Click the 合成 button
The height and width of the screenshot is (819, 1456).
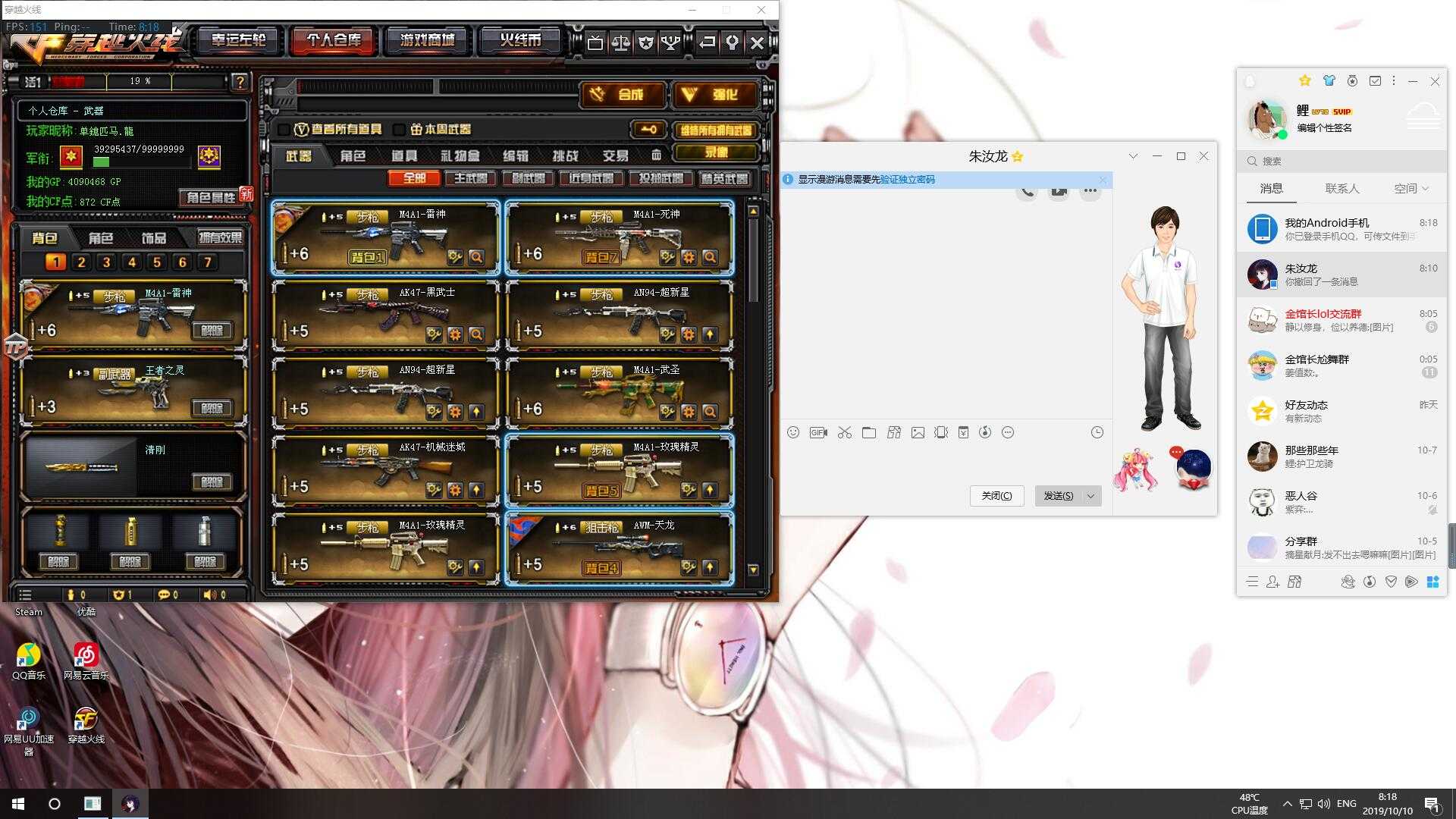click(x=624, y=95)
